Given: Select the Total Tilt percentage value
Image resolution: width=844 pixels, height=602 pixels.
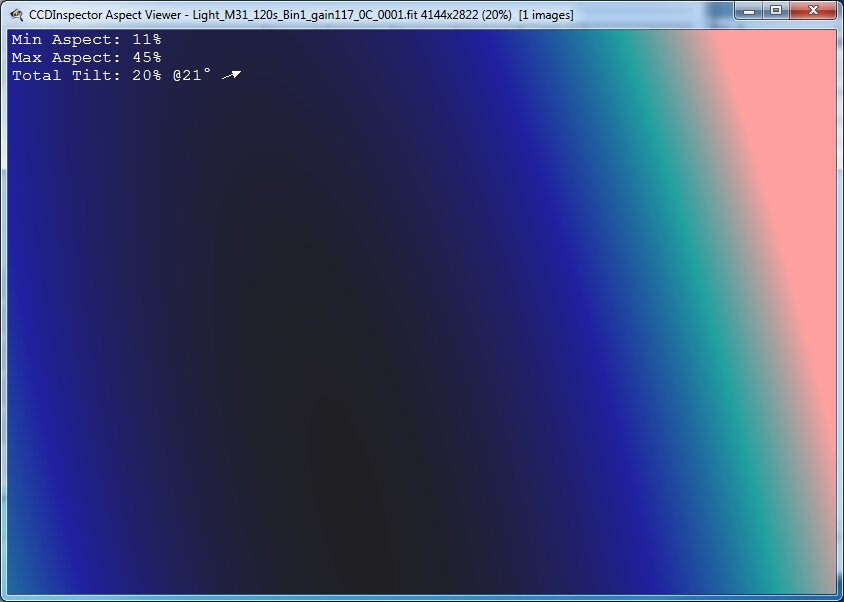Looking at the screenshot, I should (146, 75).
